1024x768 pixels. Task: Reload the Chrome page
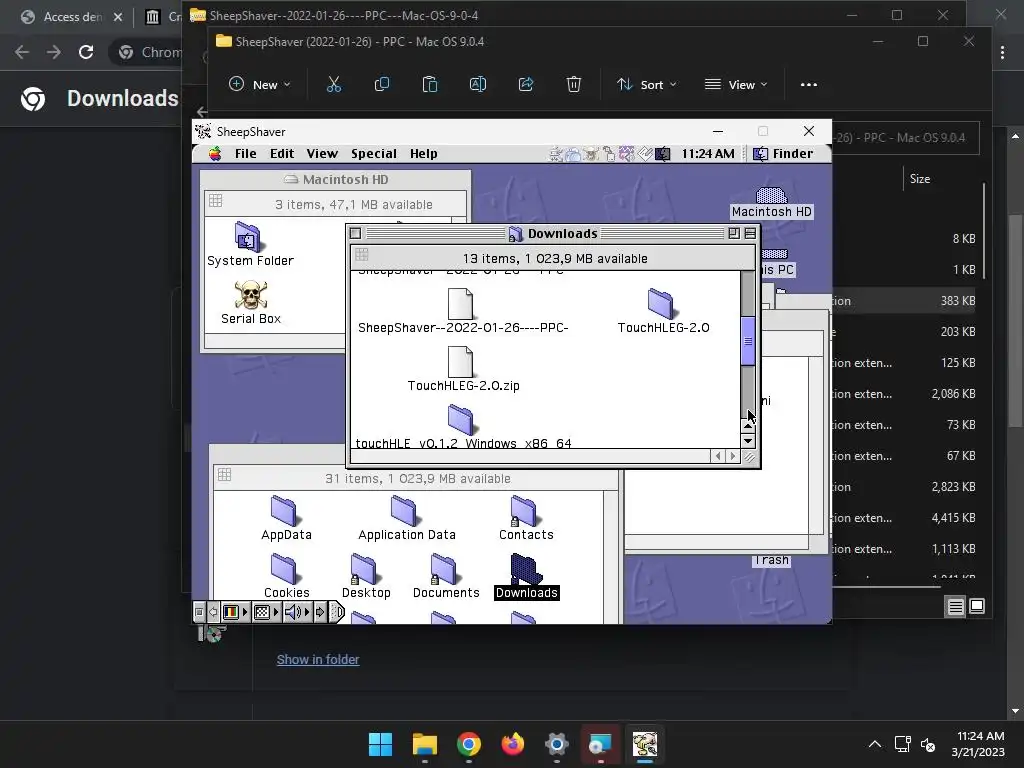click(x=86, y=52)
